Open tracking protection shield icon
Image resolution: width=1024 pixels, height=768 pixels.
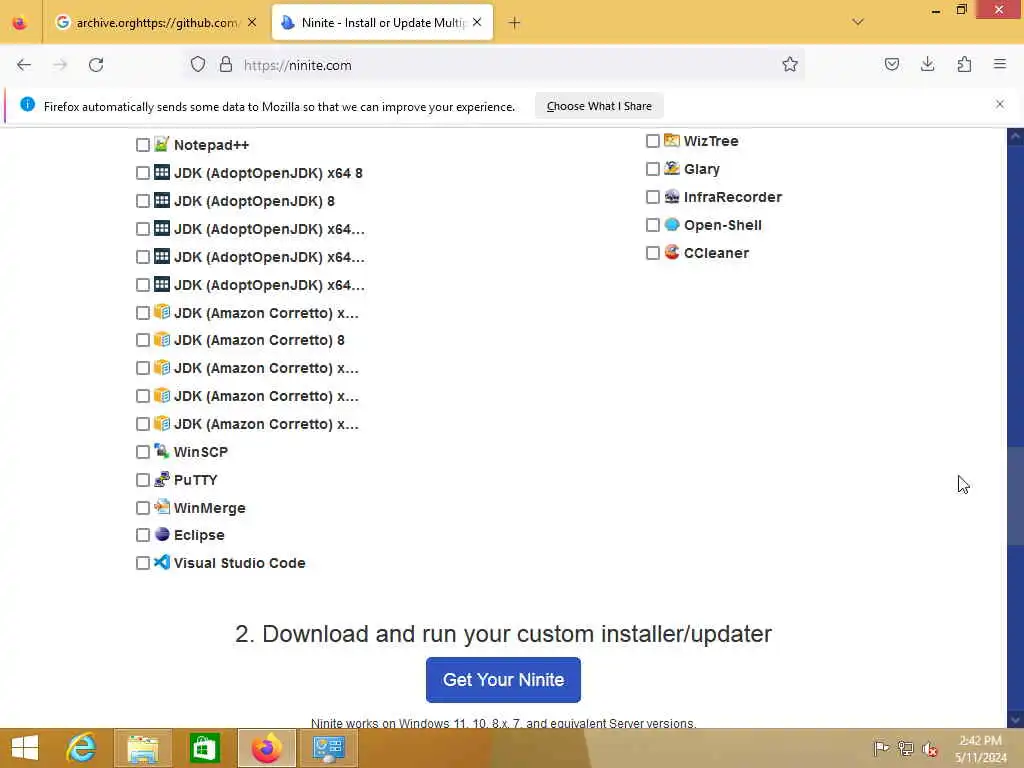[x=198, y=65]
